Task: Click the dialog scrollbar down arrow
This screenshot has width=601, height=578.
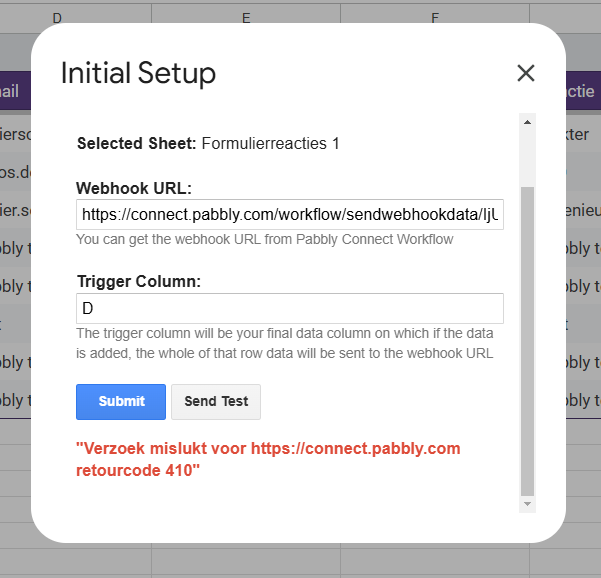Action: pyautogui.click(x=527, y=504)
